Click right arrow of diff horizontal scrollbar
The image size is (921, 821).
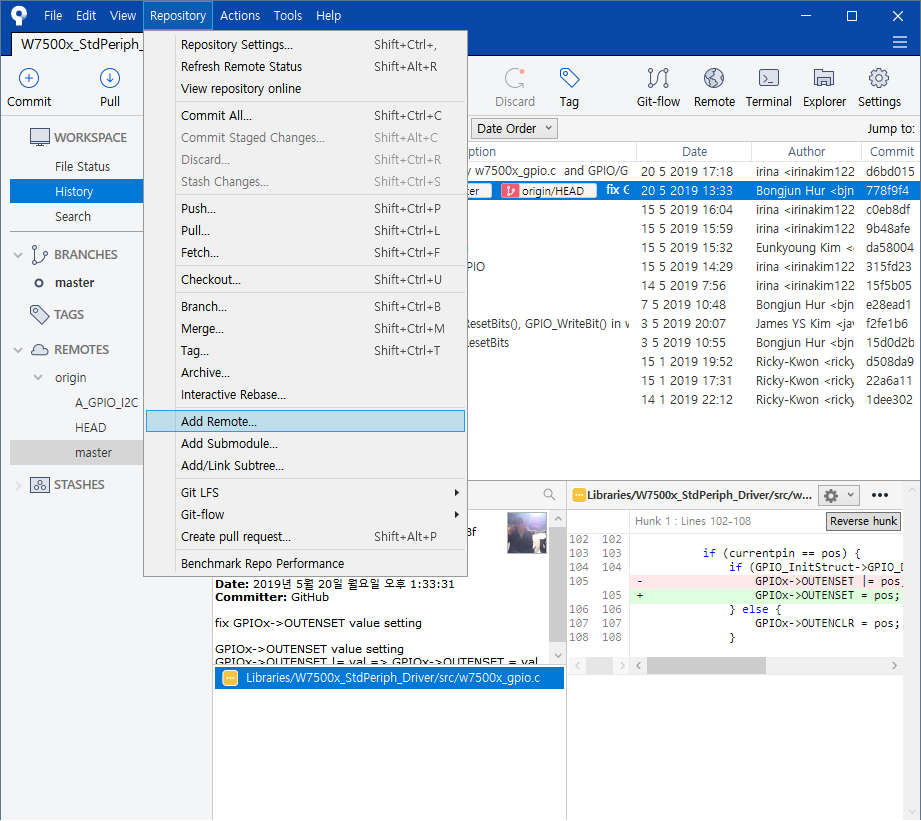pos(894,666)
